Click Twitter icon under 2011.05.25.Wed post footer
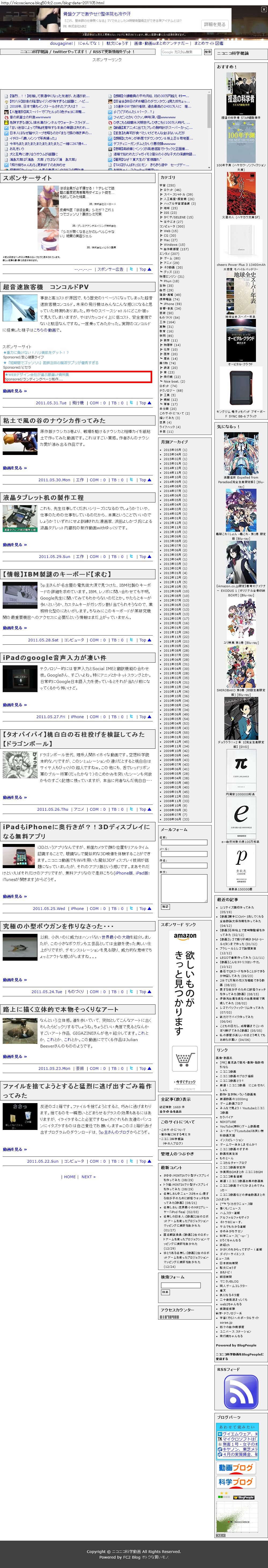 (131, 908)
